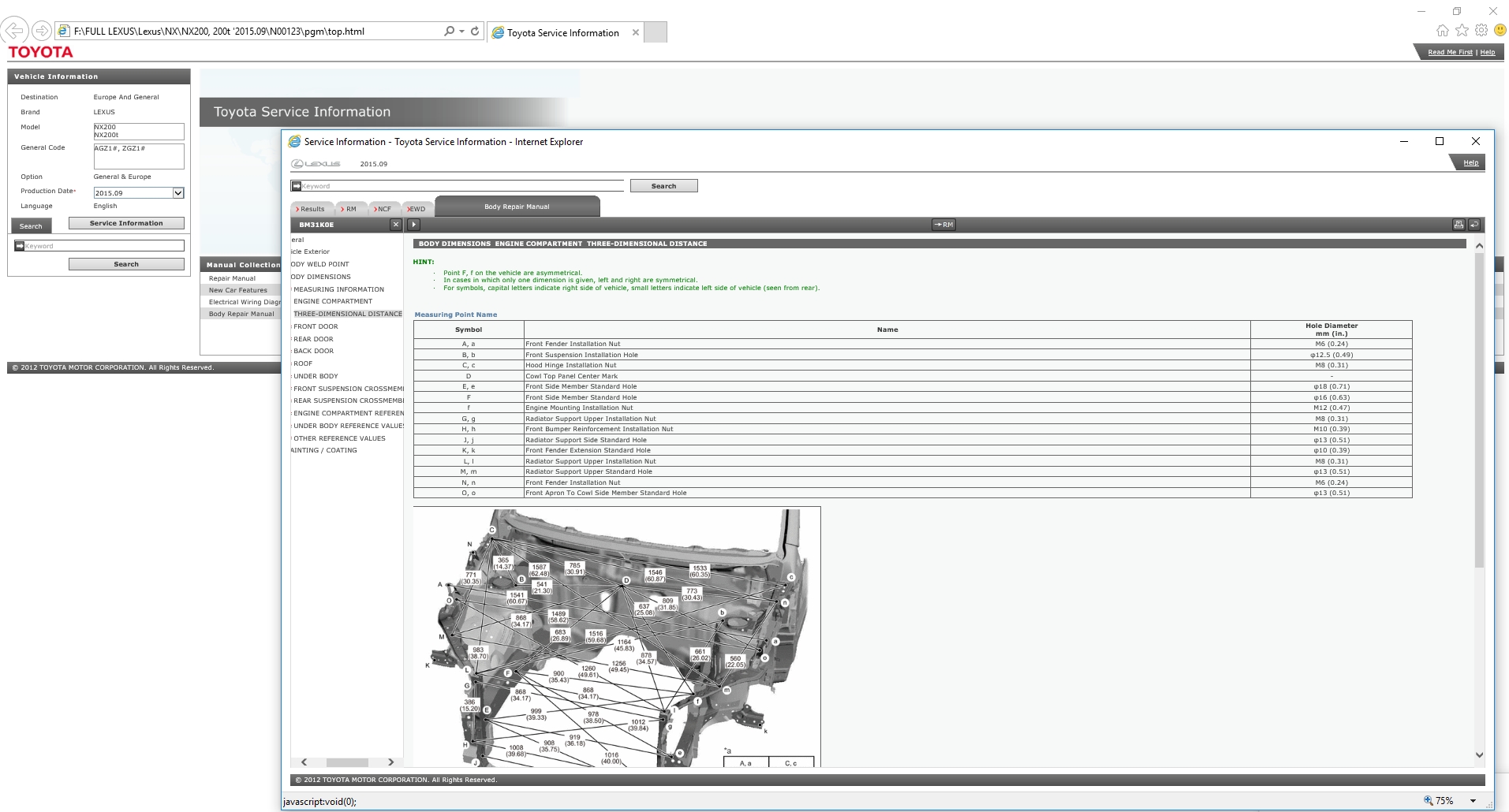Switch to the NCF tab
The width and height of the screenshot is (1509, 812).
tap(383, 209)
